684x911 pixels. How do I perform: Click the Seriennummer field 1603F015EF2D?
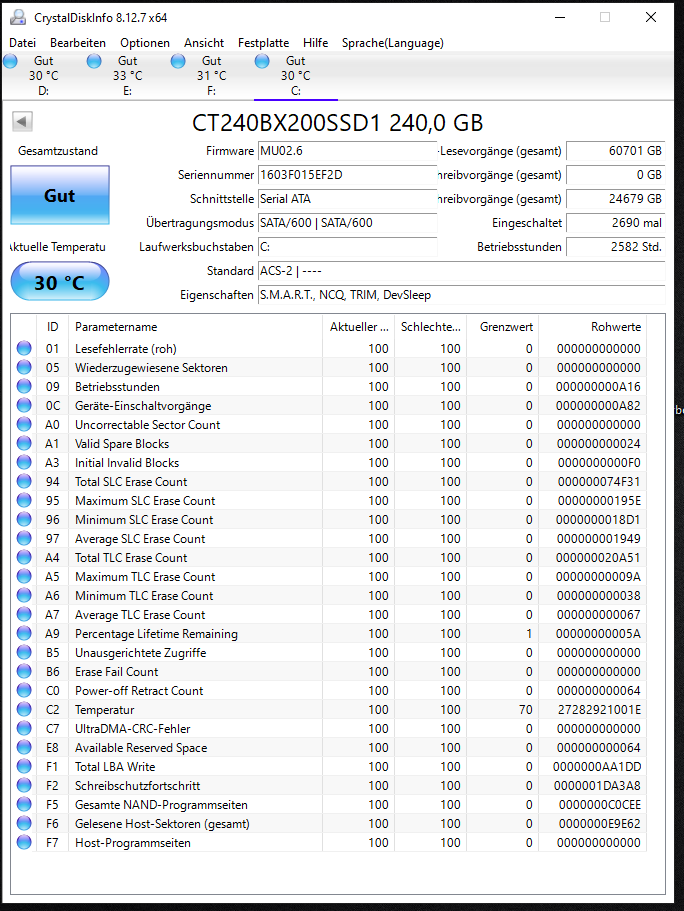(347, 175)
